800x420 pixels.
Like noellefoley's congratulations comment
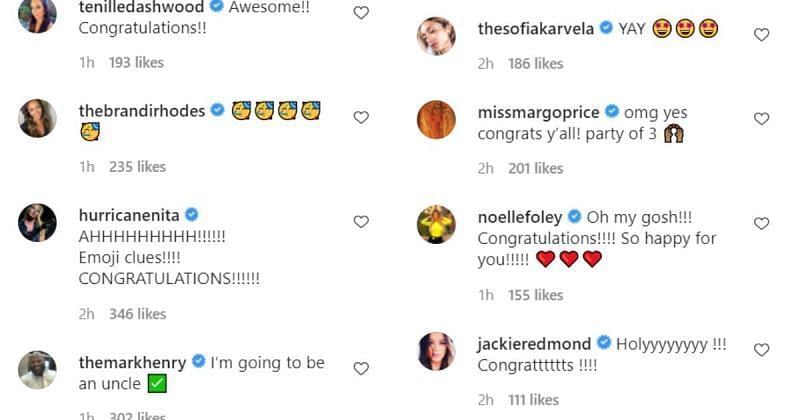(x=761, y=223)
